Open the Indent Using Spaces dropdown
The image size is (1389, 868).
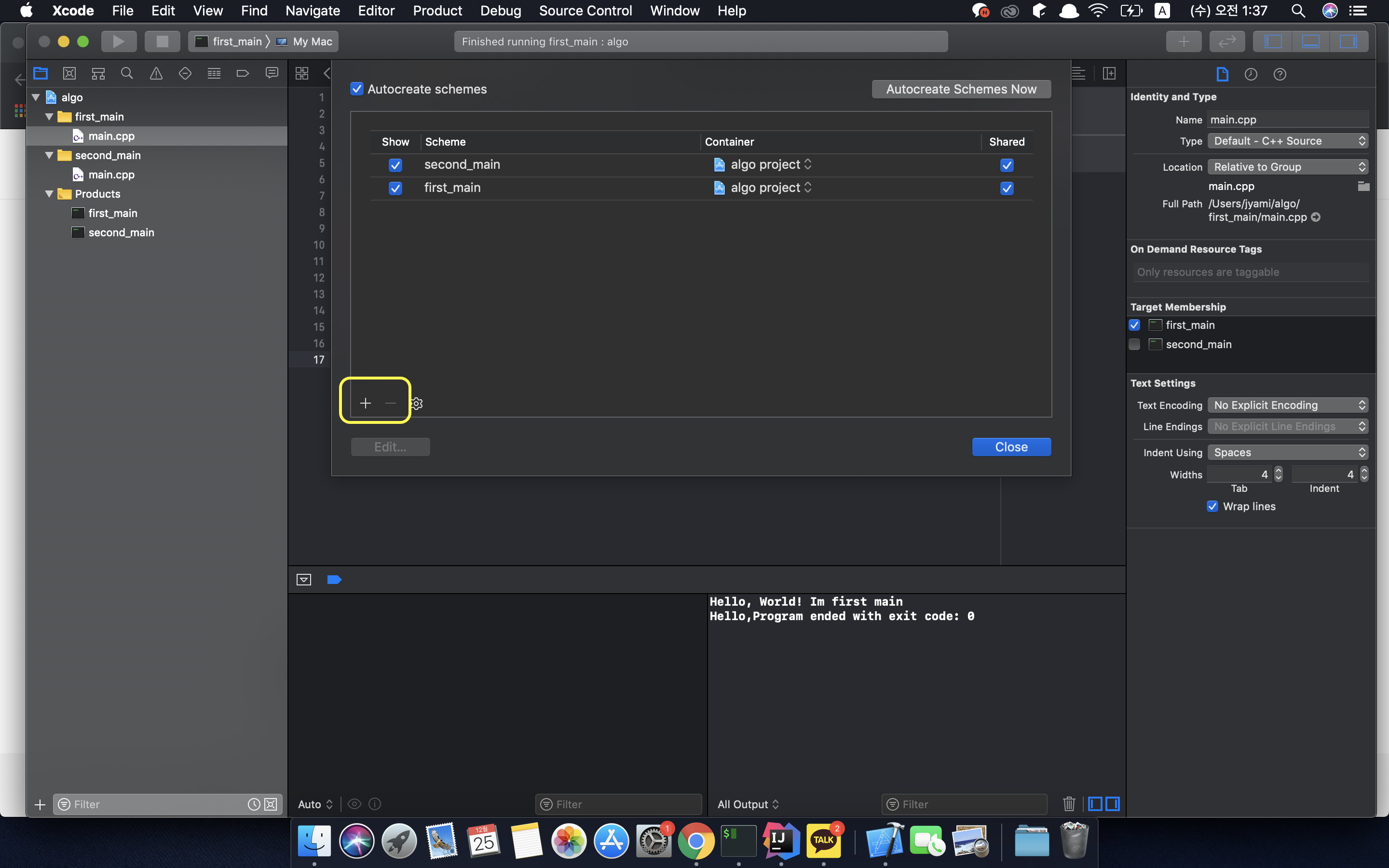(1287, 452)
